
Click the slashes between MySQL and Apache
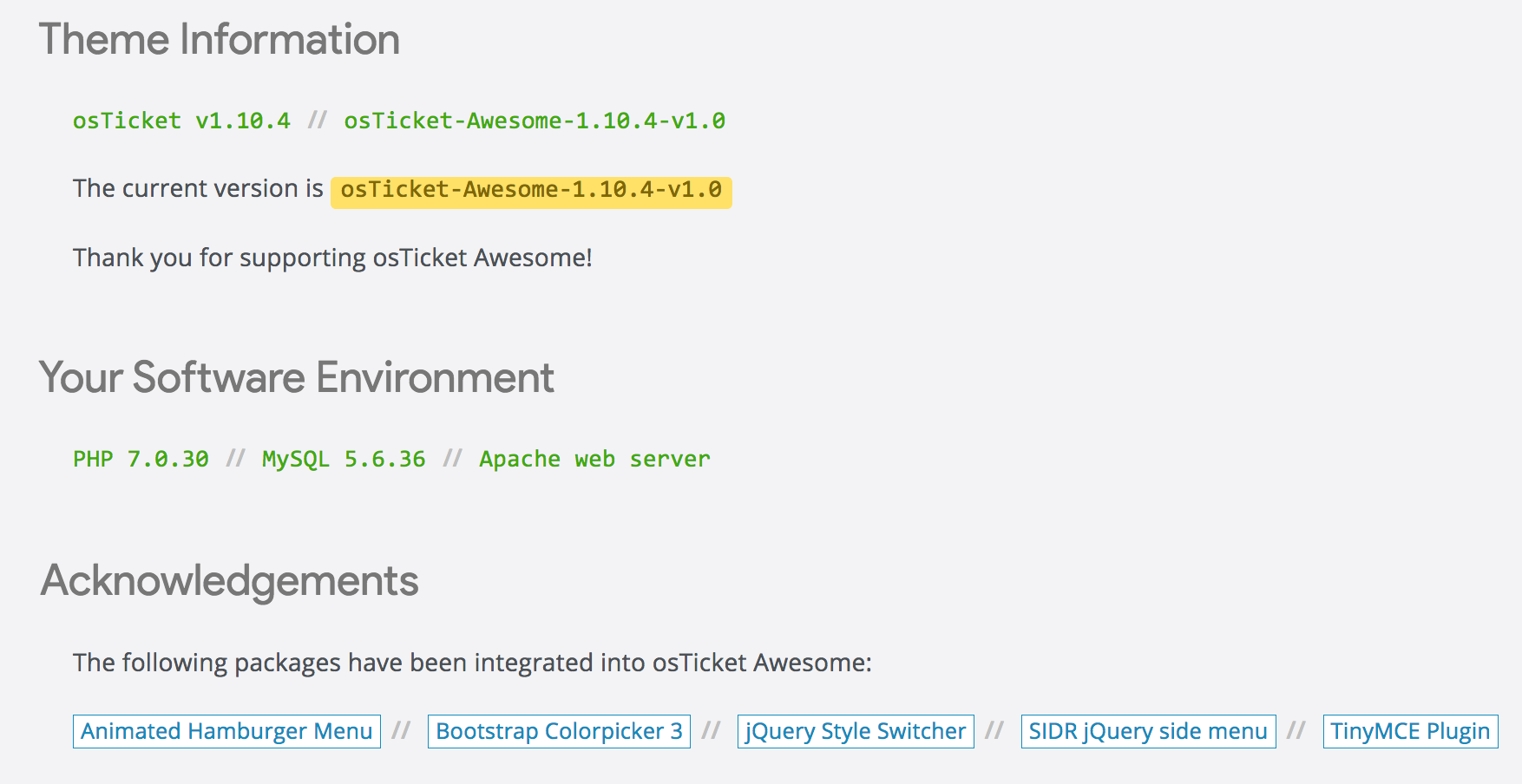click(452, 459)
